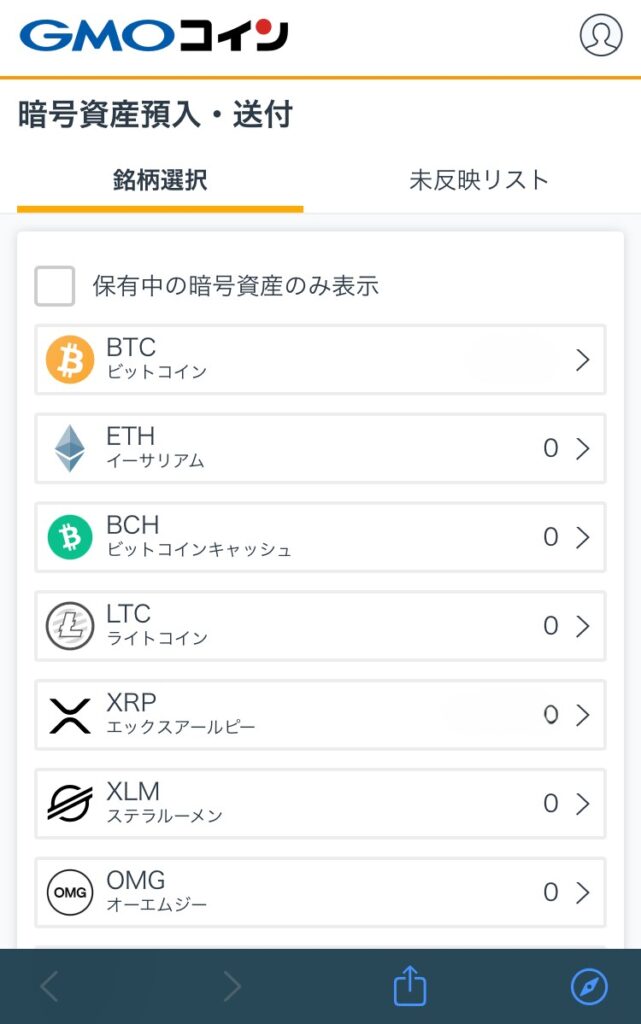Tap the browser forward arrow button
The height and width of the screenshot is (1024, 641).
(x=232, y=988)
